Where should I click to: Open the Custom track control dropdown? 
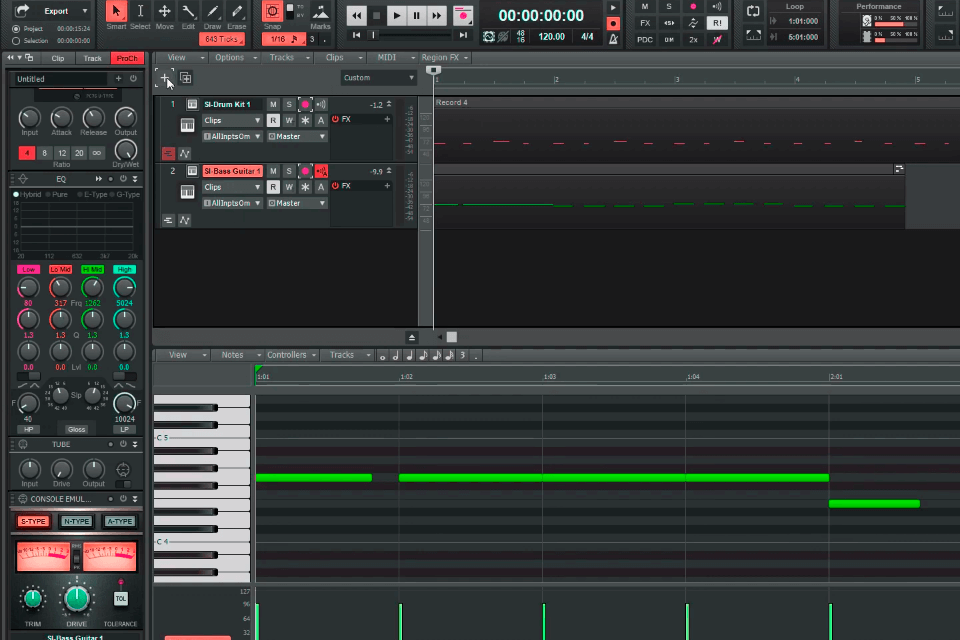(x=378, y=78)
